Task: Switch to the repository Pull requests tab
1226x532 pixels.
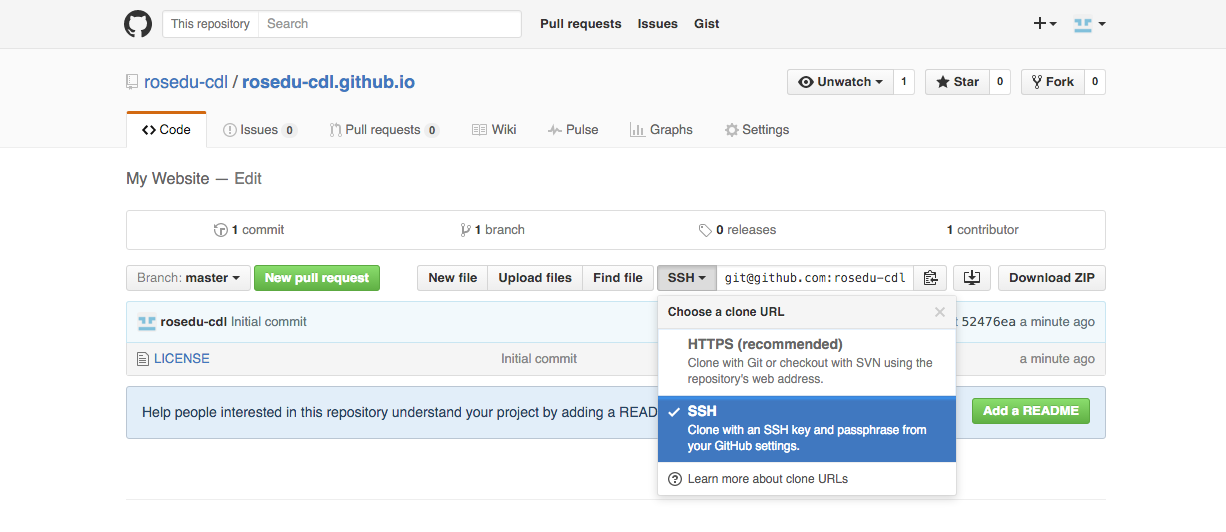Action: [384, 130]
